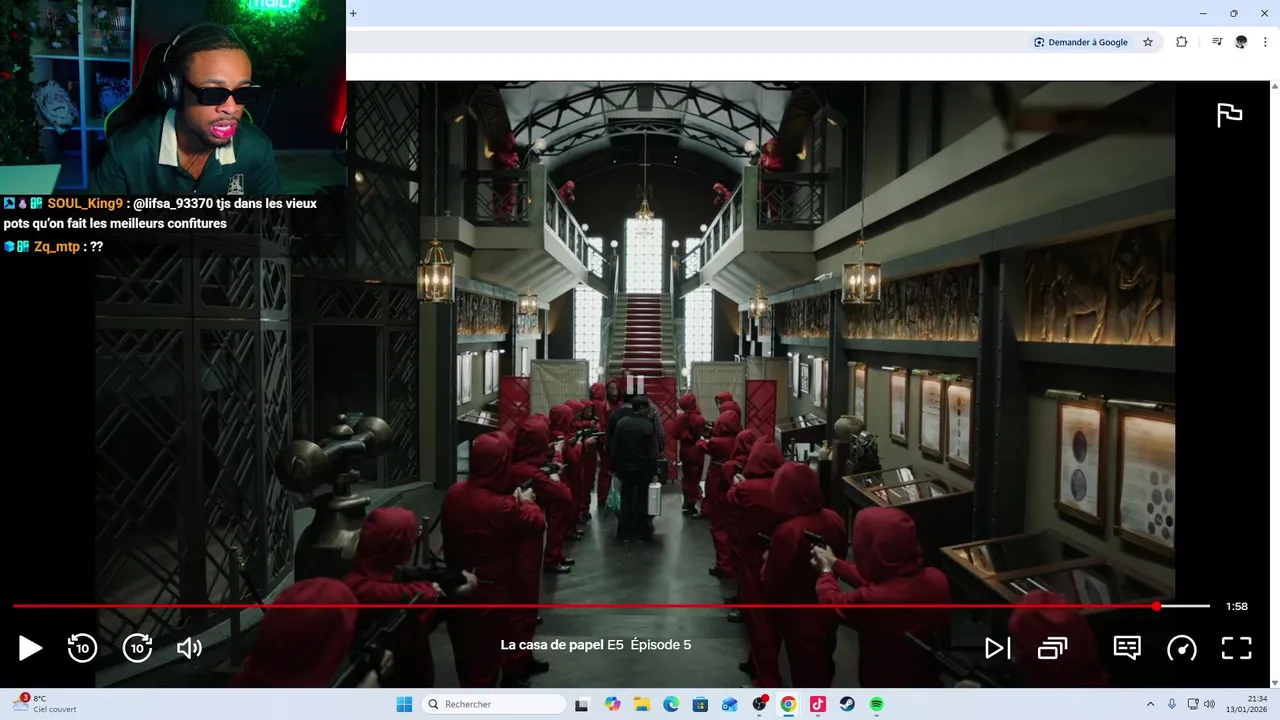Open the playback speed control
This screenshot has height=720, width=1280.
click(1182, 648)
